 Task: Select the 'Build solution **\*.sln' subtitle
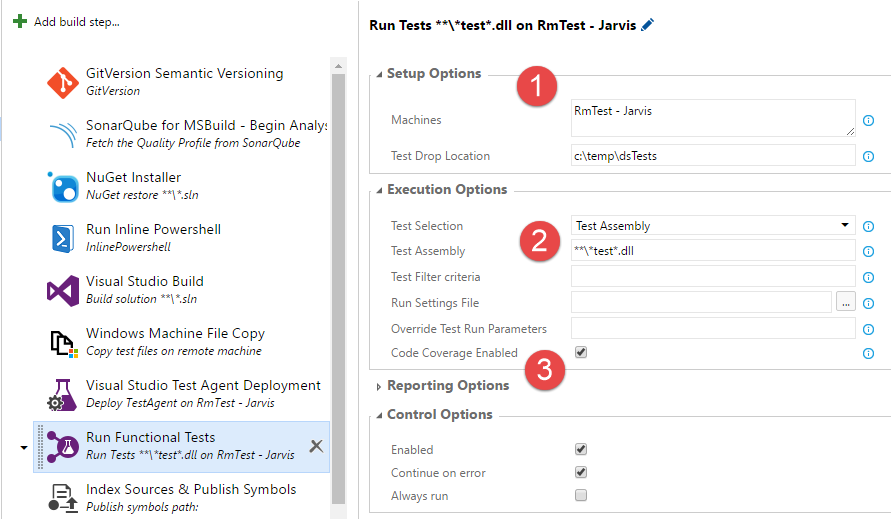coord(141,298)
